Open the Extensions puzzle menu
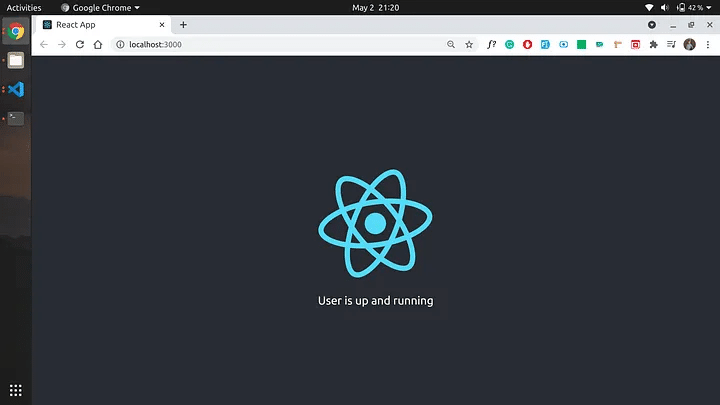 (653, 45)
